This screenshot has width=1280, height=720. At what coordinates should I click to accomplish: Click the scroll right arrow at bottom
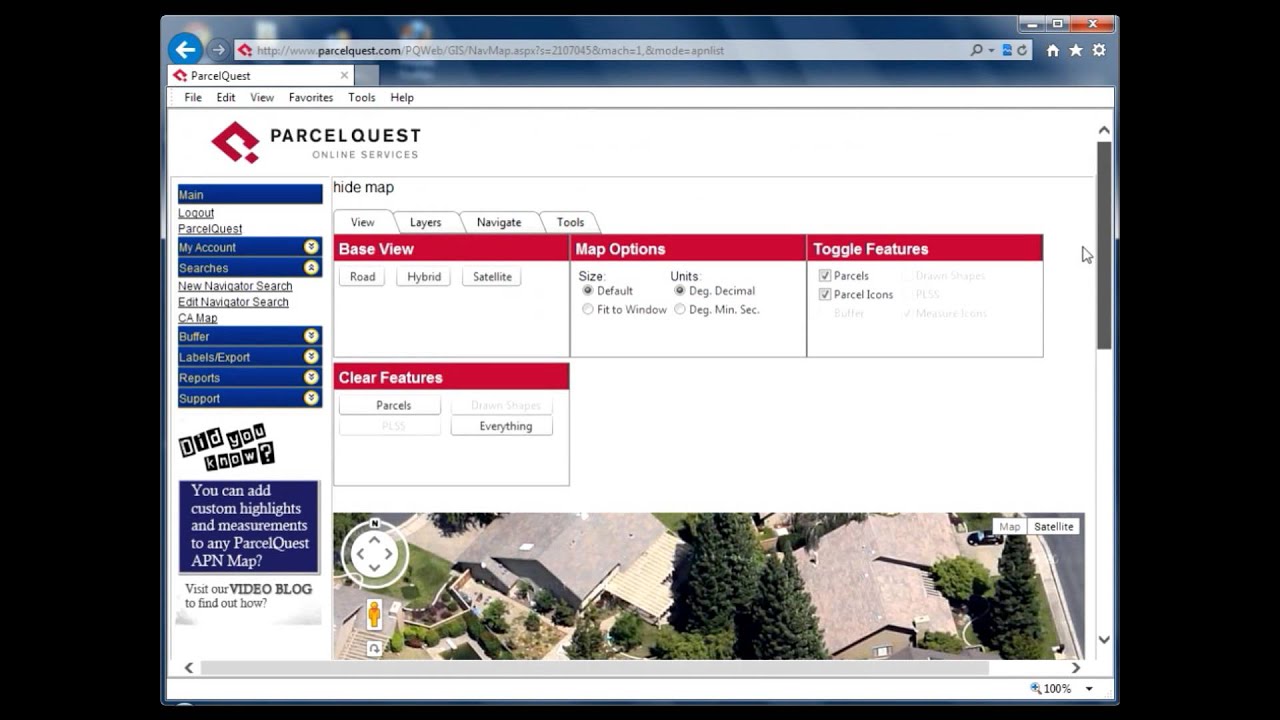(1076, 668)
